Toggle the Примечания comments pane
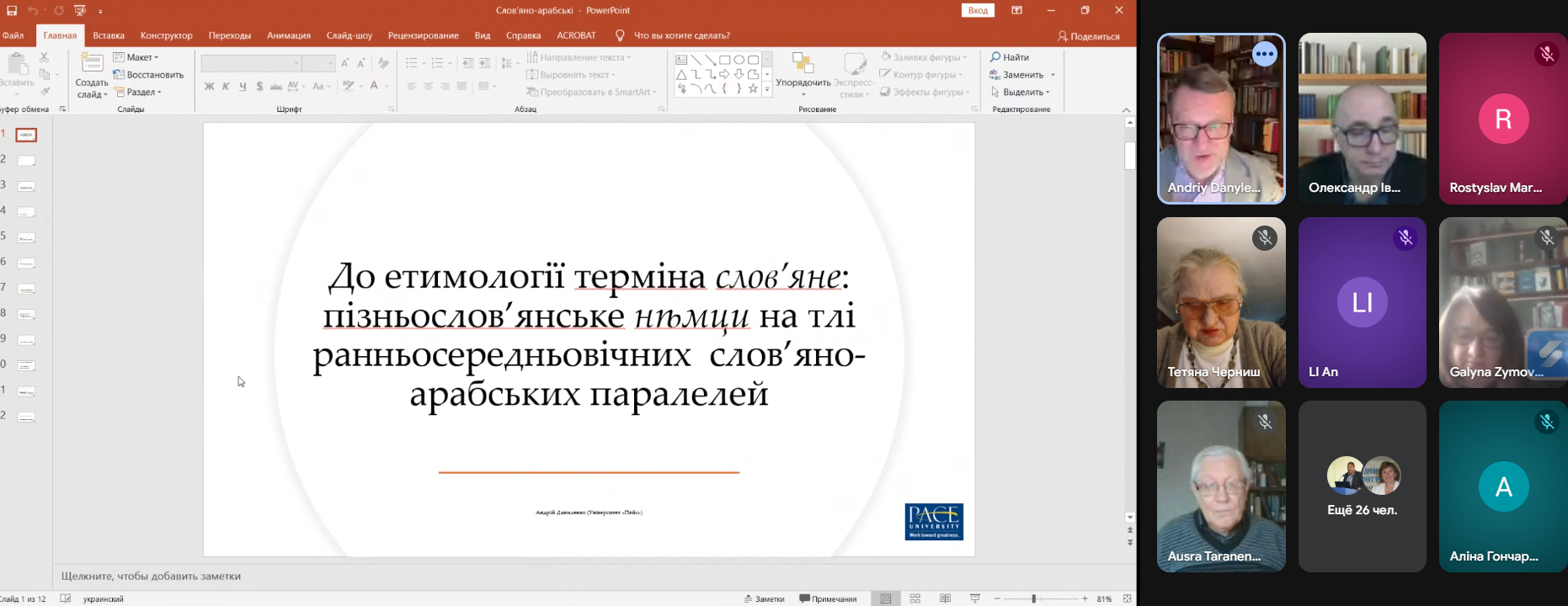This screenshot has height=606, width=1568. coord(828,598)
